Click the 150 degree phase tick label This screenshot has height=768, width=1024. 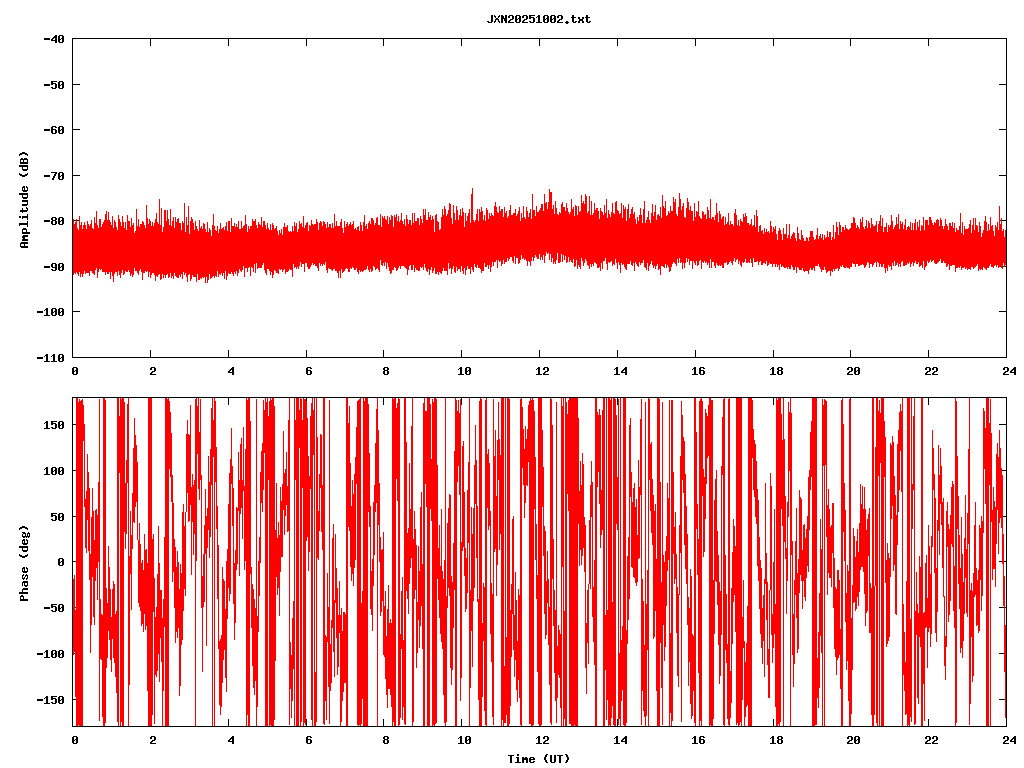click(x=54, y=425)
